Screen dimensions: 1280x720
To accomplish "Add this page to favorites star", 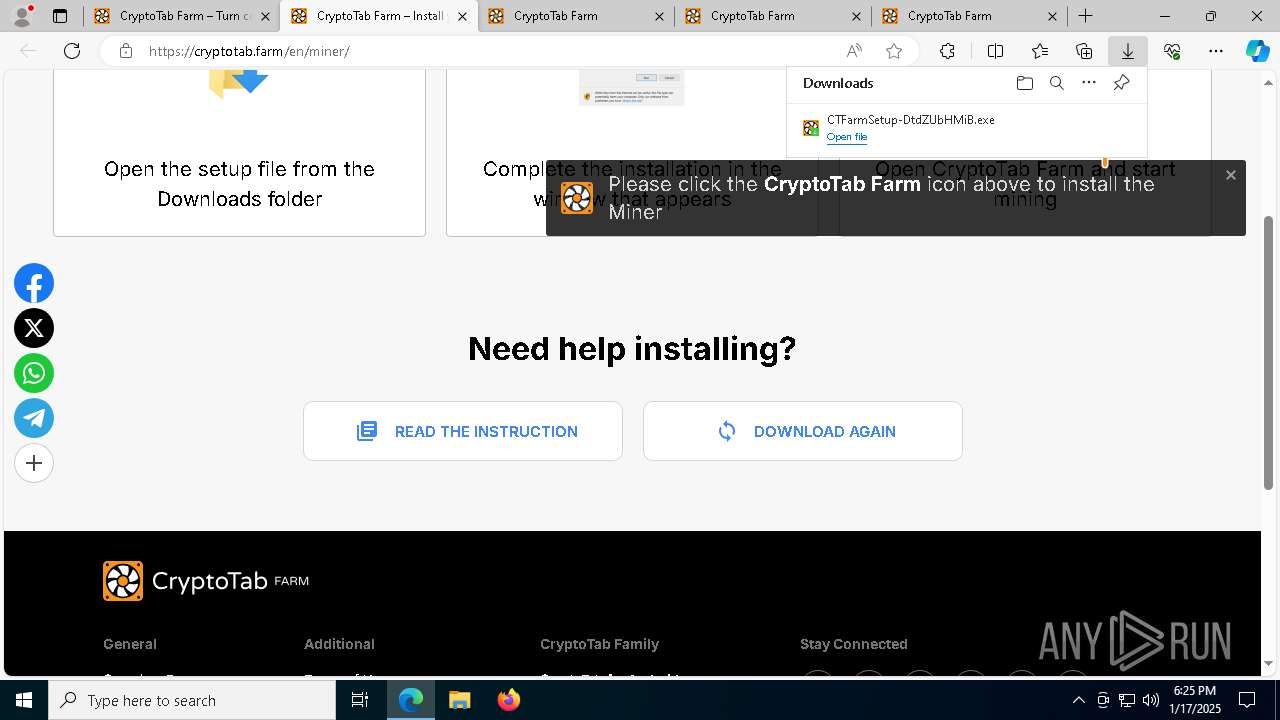I will 894,51.
